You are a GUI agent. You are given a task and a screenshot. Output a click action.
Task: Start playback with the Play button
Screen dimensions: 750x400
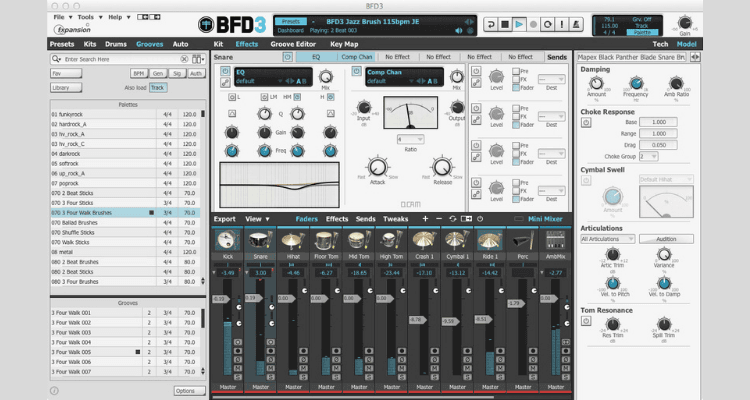519,24
